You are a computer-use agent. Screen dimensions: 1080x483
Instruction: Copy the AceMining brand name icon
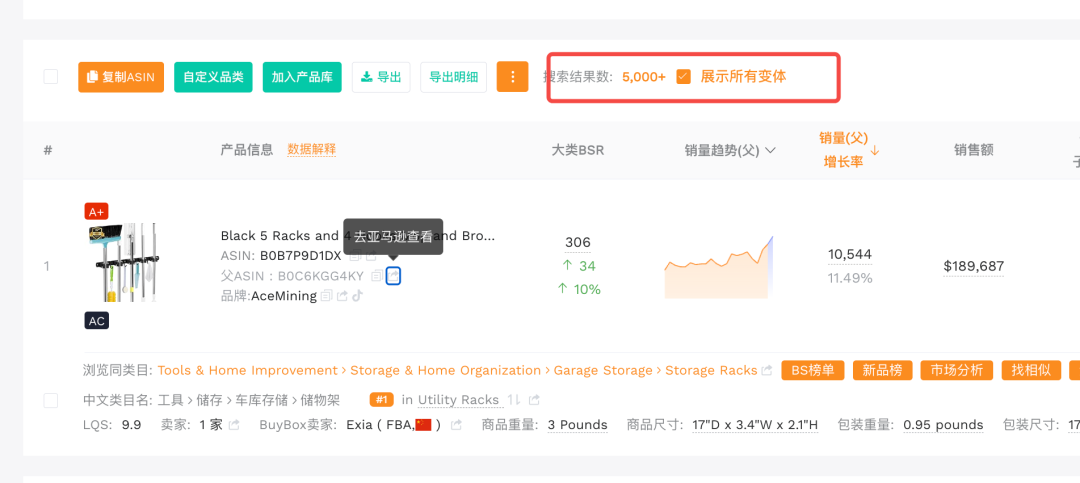coord(326,296)
